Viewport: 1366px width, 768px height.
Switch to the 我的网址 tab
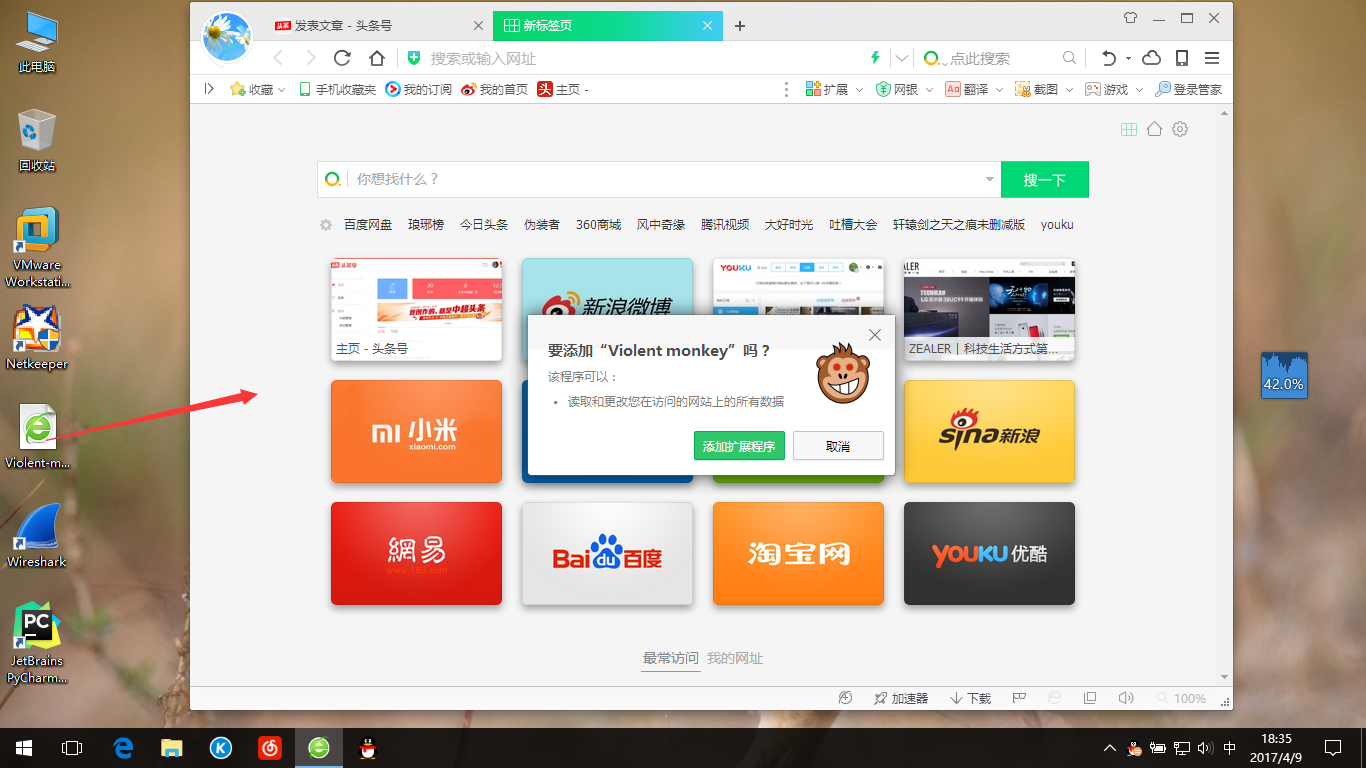click(x=735, y=658)
